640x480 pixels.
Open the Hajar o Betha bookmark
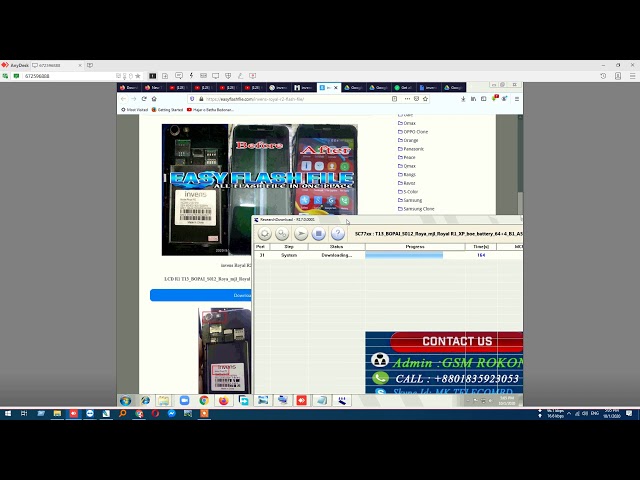[210, 110]
